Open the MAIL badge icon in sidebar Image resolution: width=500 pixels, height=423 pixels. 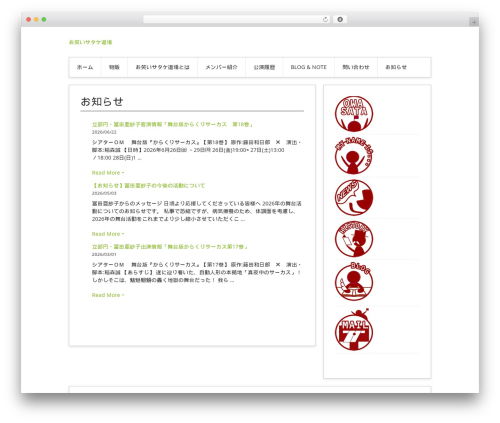(354, 330)
